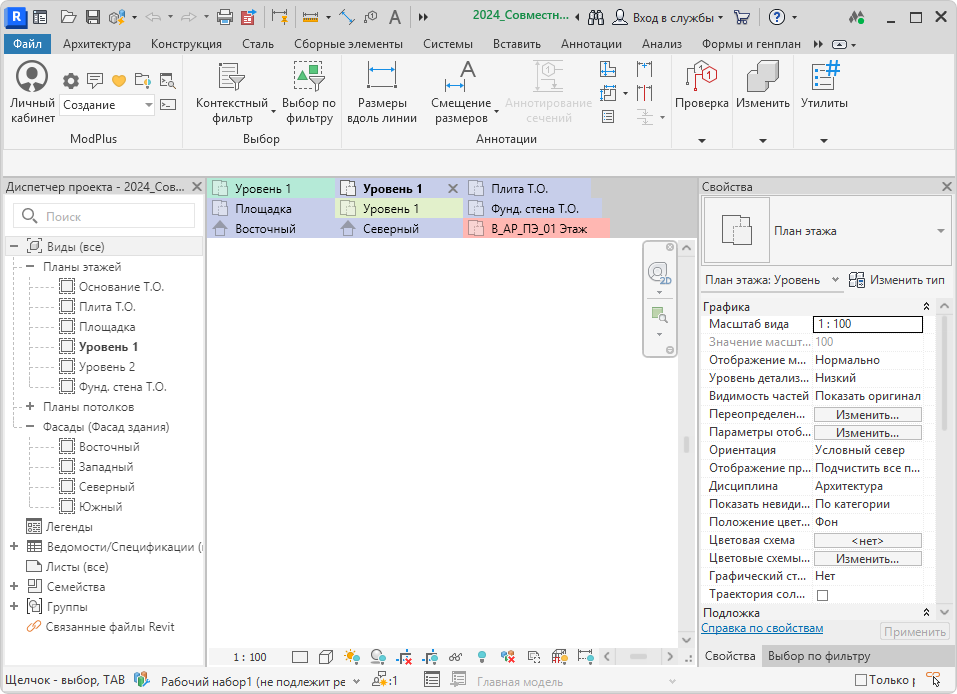Open Проверка ribbon panel icon
Viewport: 957px width, 694px height.
coord(702,85)
